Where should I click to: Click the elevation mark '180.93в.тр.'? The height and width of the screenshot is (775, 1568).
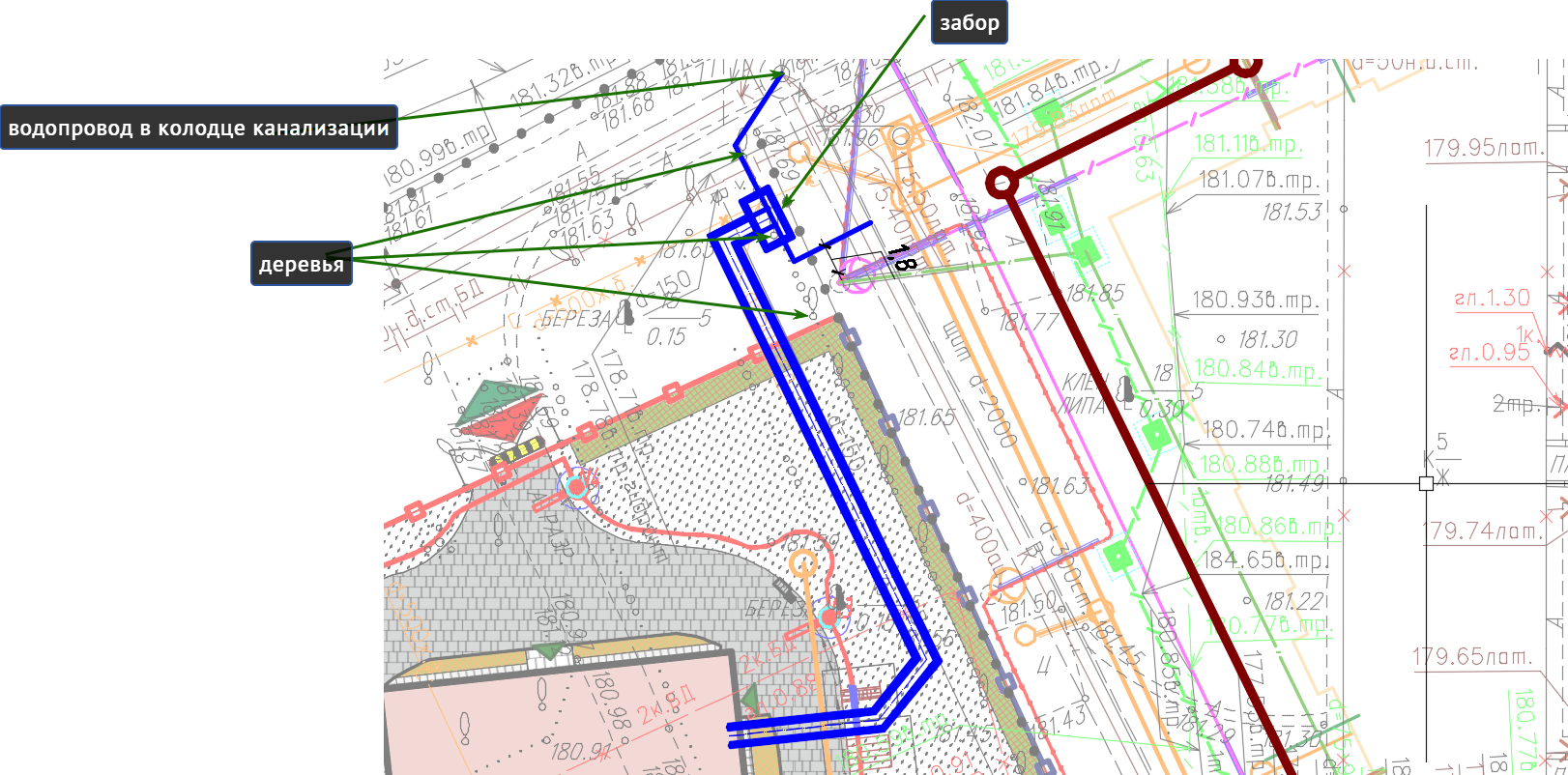(x=1255, y=301)
